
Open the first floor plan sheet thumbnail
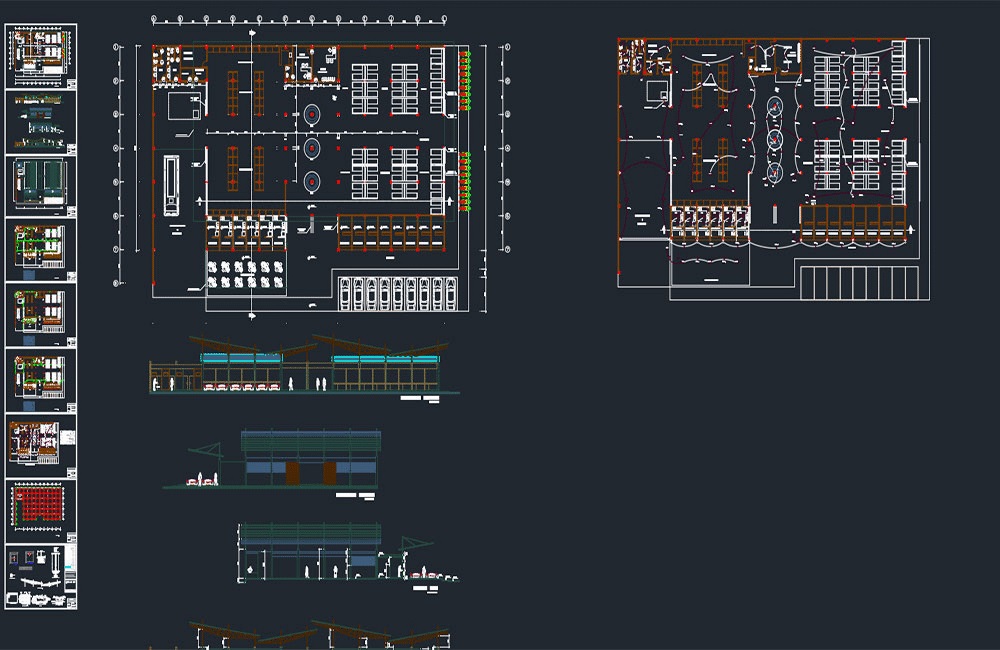click(41, 56)
